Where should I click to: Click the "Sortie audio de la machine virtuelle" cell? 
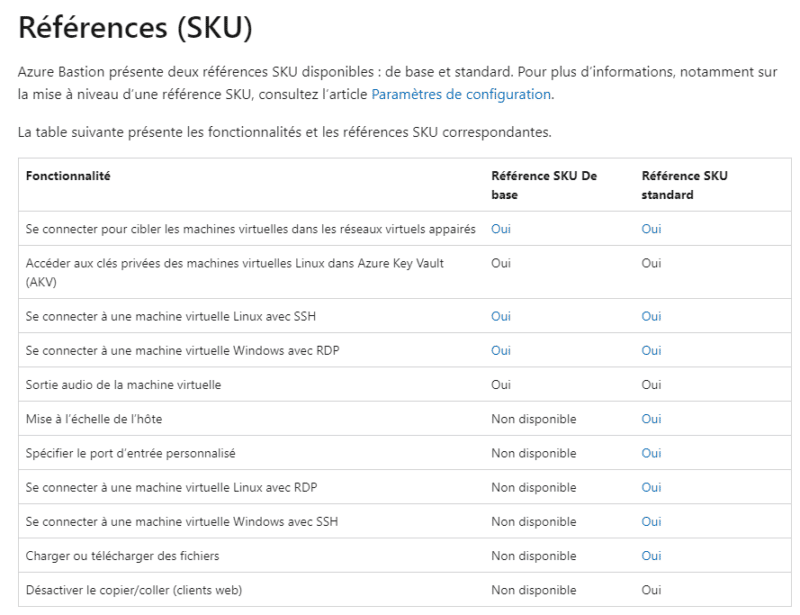(x=123, y=384)
